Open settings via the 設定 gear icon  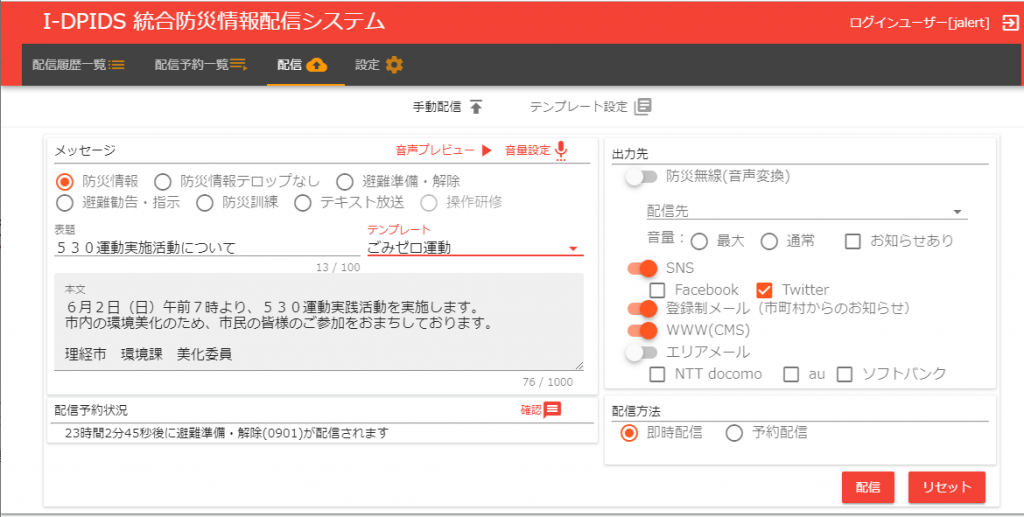coord(394,65)
